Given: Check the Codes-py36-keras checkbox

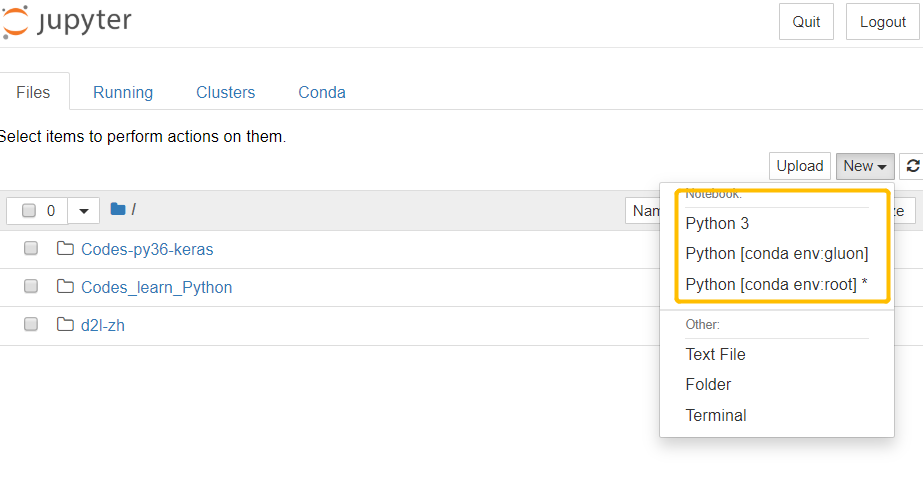Looking at the screenshot, I should click(x=31, y=249).
